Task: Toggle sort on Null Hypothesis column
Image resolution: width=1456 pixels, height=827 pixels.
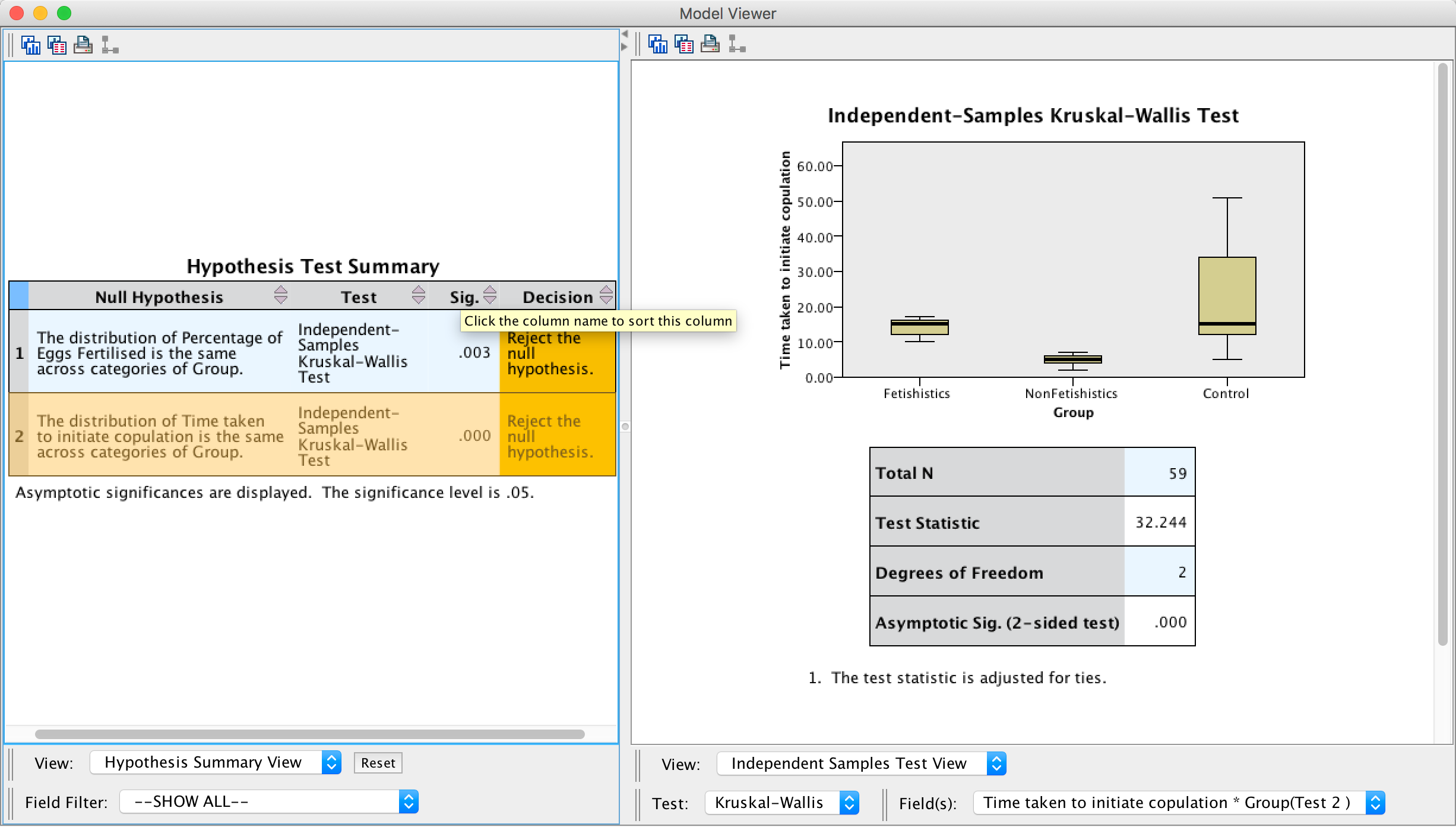Action: 281,295
